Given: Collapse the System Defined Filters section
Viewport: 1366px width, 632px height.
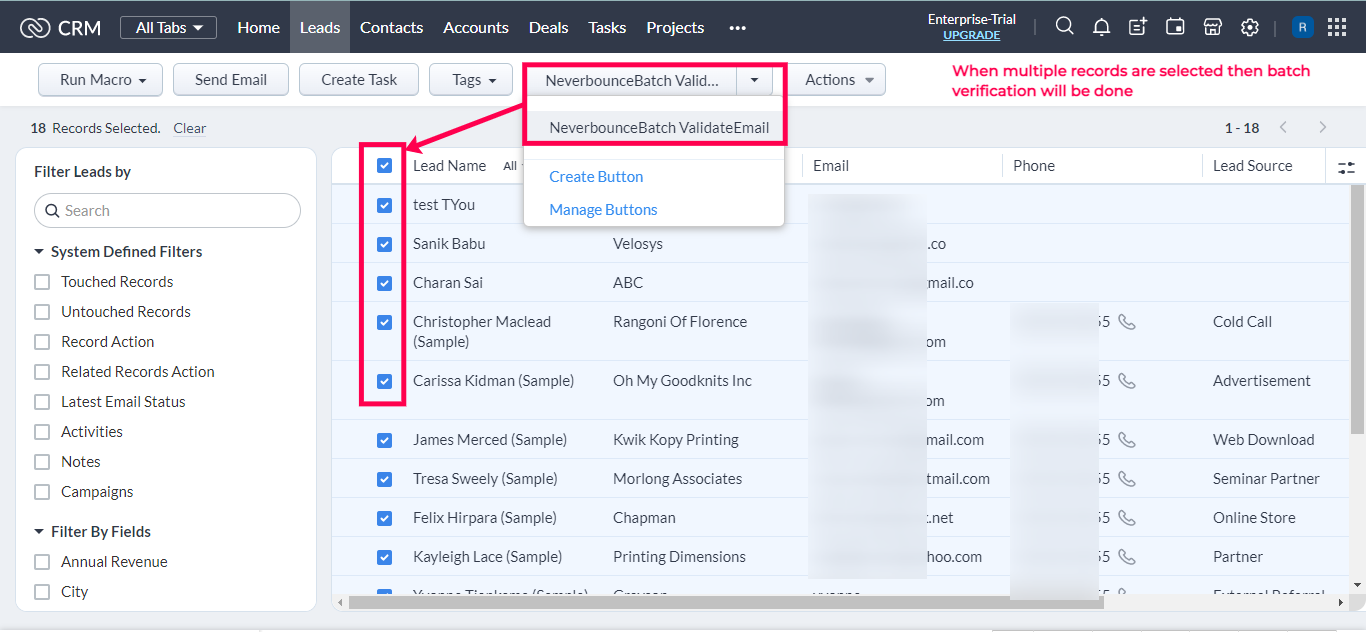Looking at the screenshot, I should coord(40,252).
